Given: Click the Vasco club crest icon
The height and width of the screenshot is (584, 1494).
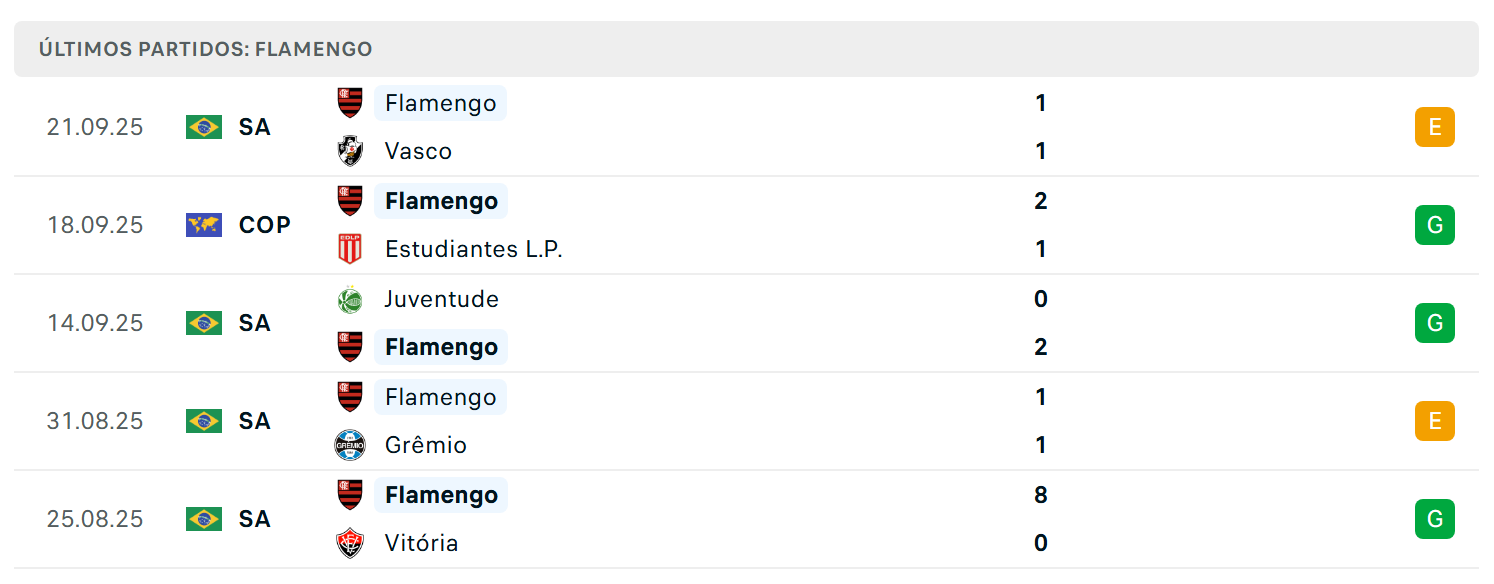Looking at the screenshot, I should [x=350, y=151].
